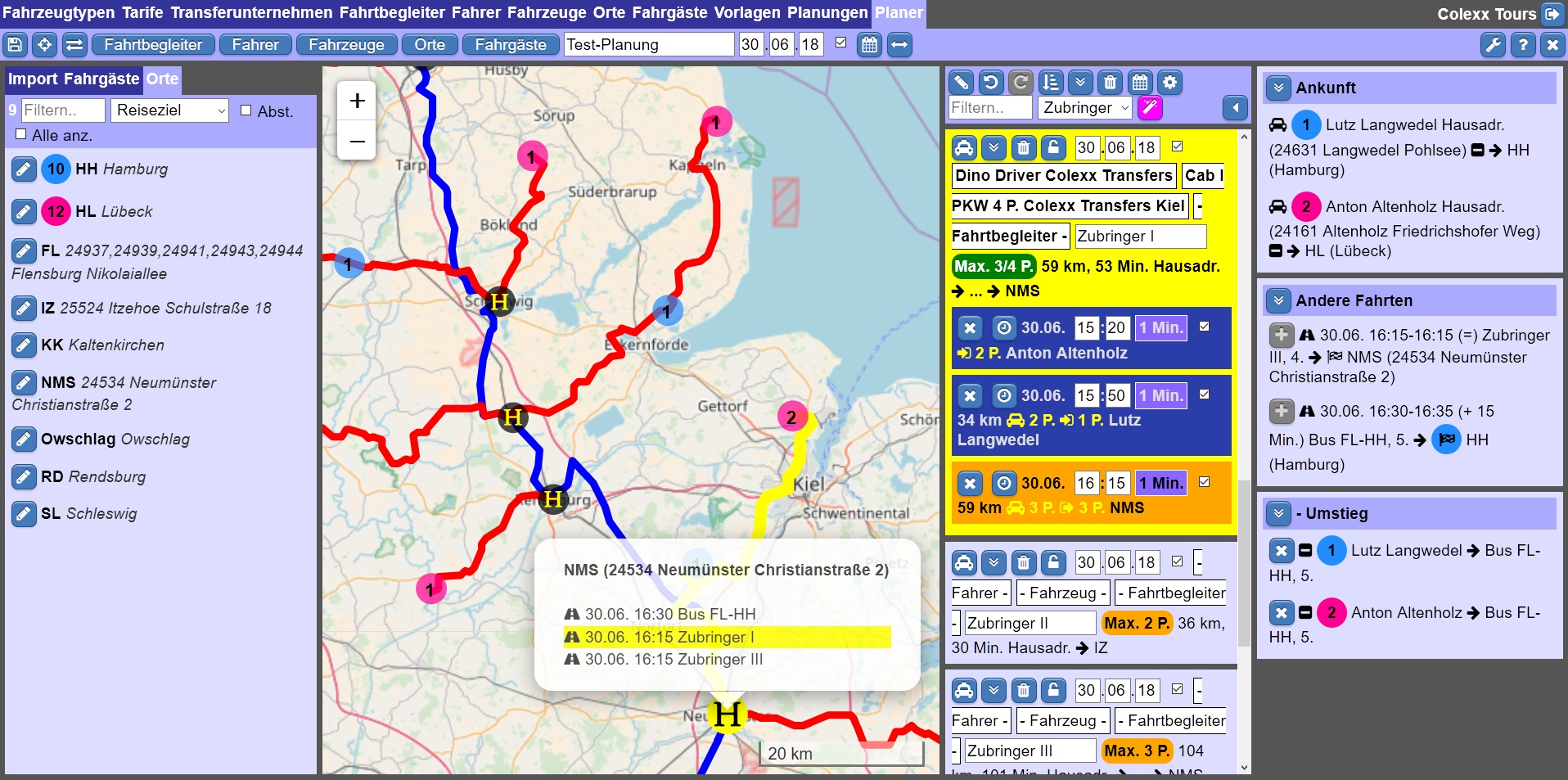The width and height of the screenshot is (1568, 780).
Task: Switch to the Orte tab
Action: [162, 79]
